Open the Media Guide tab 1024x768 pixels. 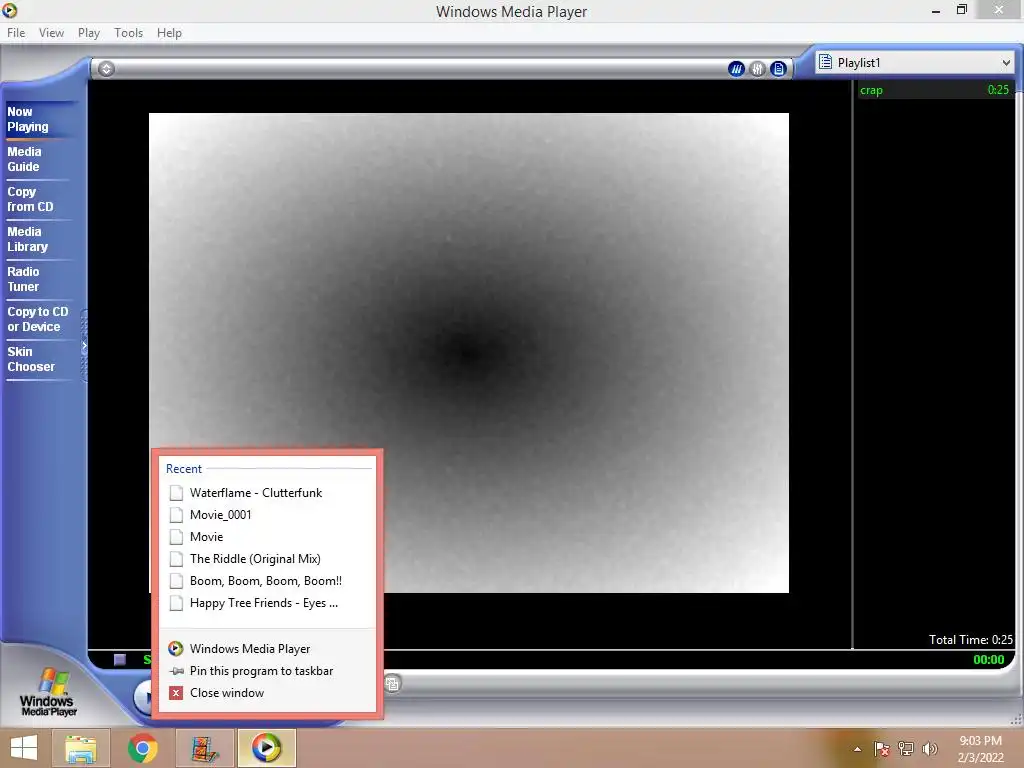tap(38, 159)
